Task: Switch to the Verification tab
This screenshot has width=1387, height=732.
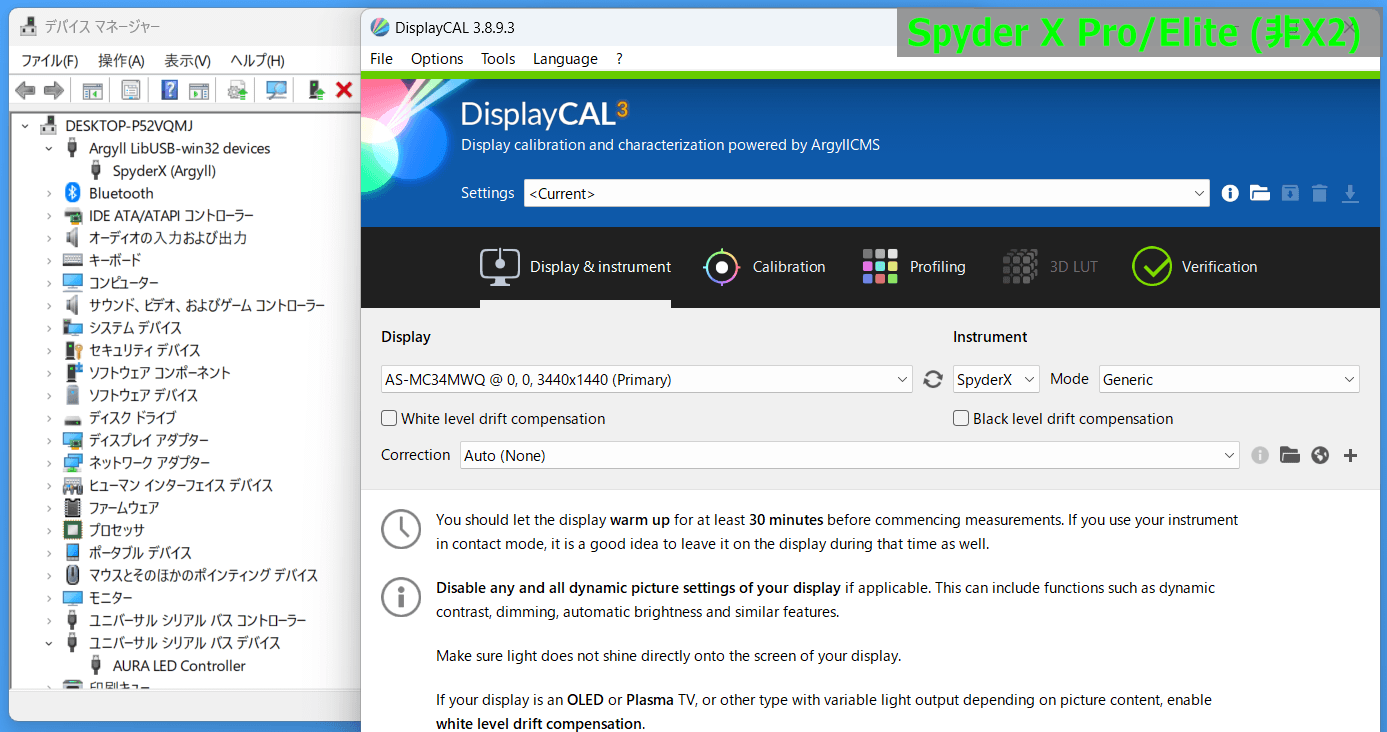Action: pos(1195,267)
